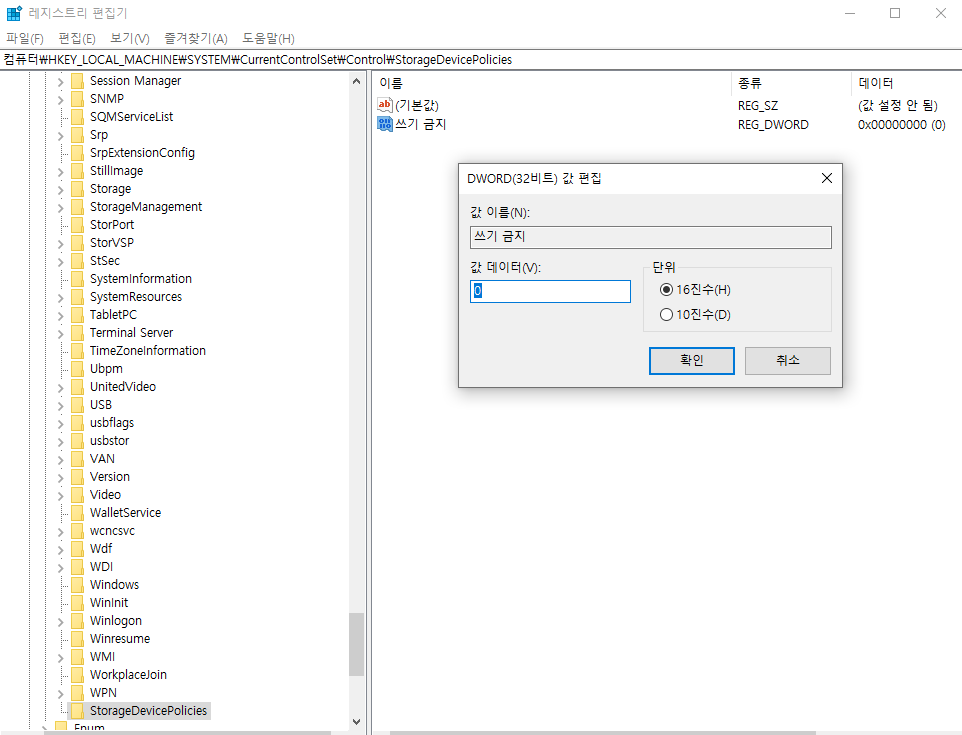This screenshot has width=962, height=735.
Task: Click the tree pane scroll-up arrow
Action: click(x=356, y=81)
